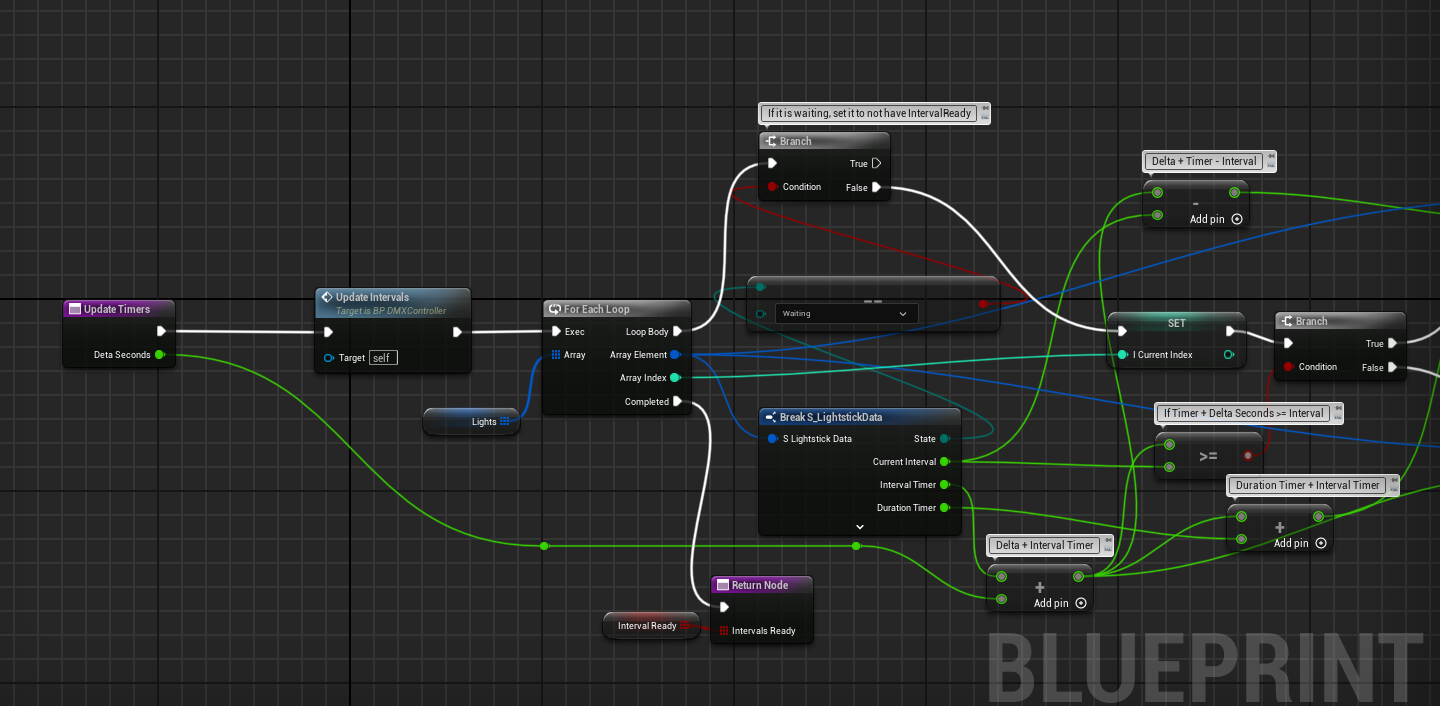
Task: Click the 'If Timer + Delta Seconds >= Interval' comment bubble
Action: pos(1247,413)
